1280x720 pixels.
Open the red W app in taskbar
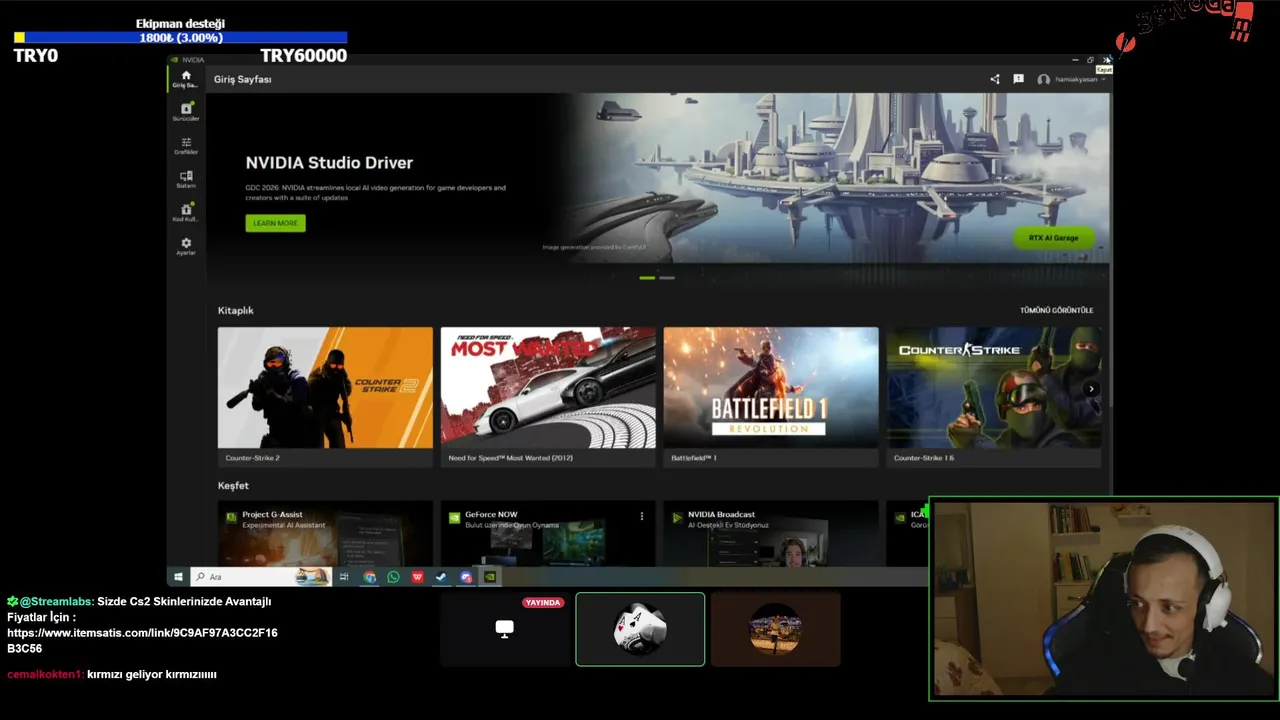[x=417, y=577]
